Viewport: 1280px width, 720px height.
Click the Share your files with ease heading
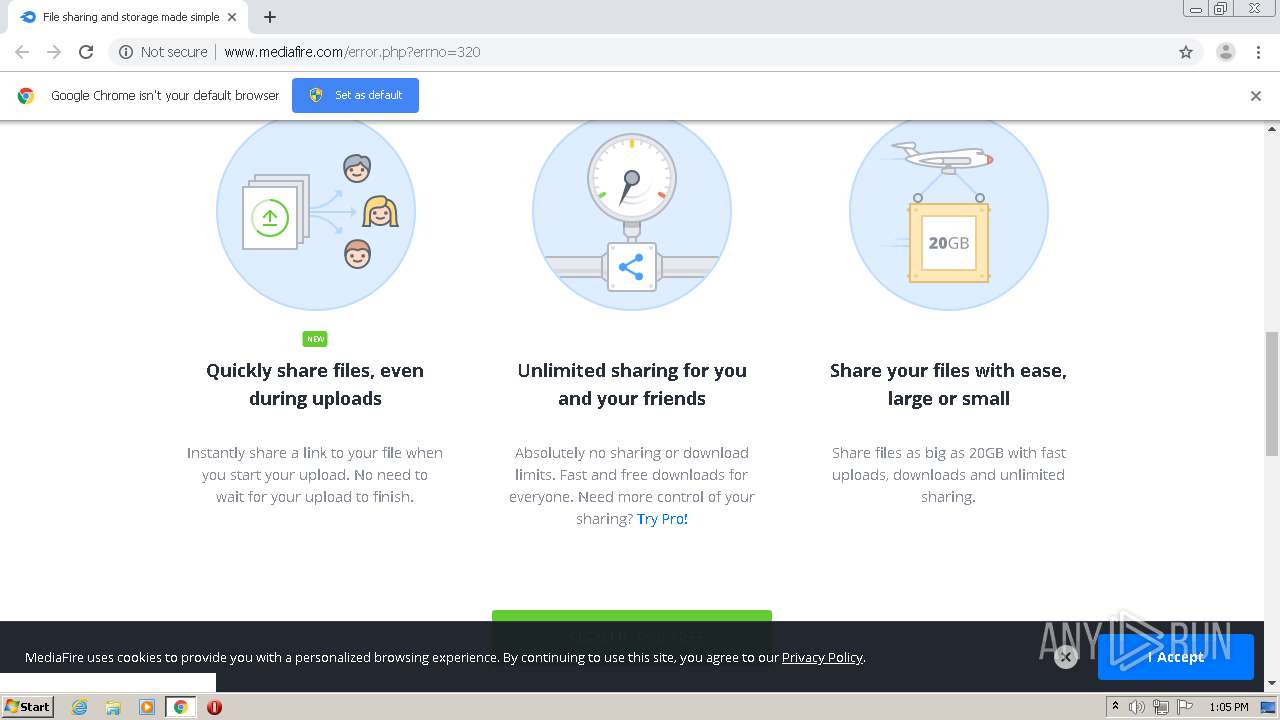tap(948, 384)
